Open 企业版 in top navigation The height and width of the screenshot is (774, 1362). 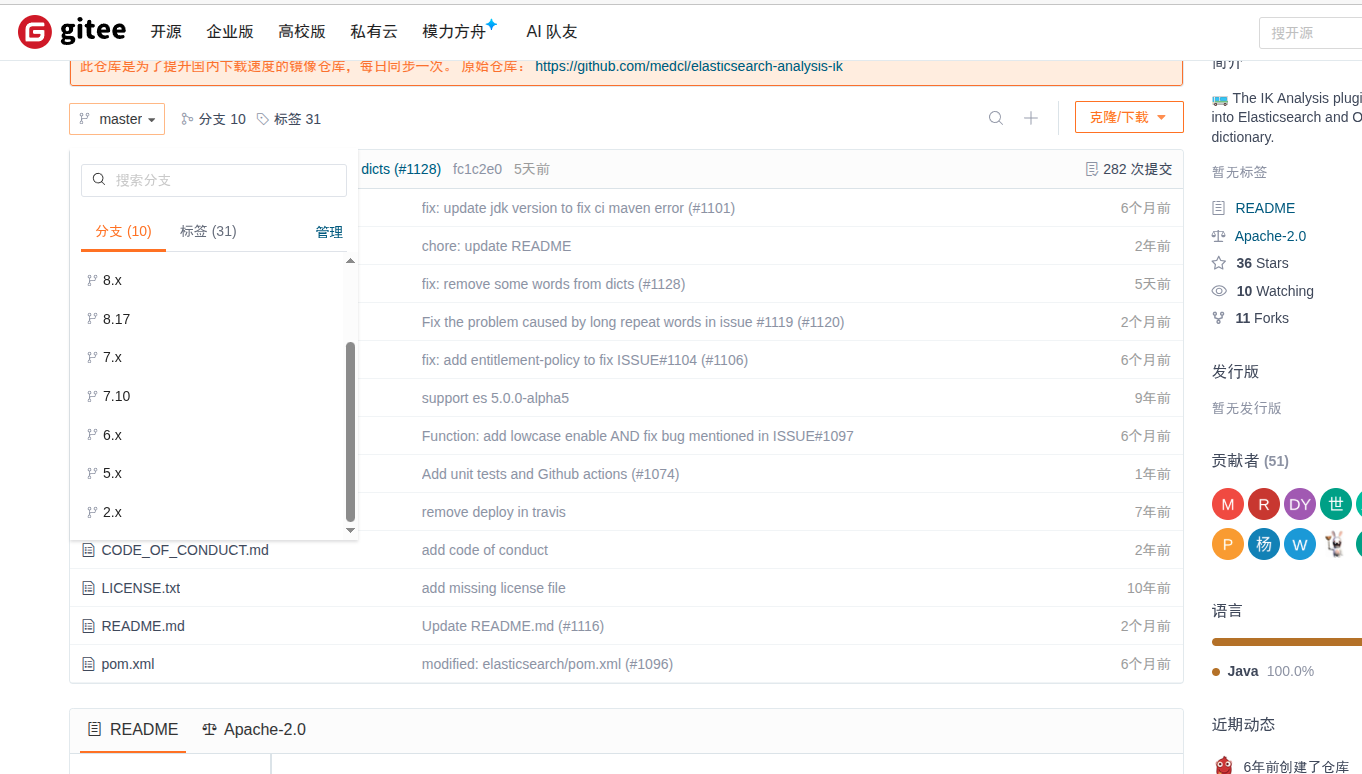click(x=230, y=32)
